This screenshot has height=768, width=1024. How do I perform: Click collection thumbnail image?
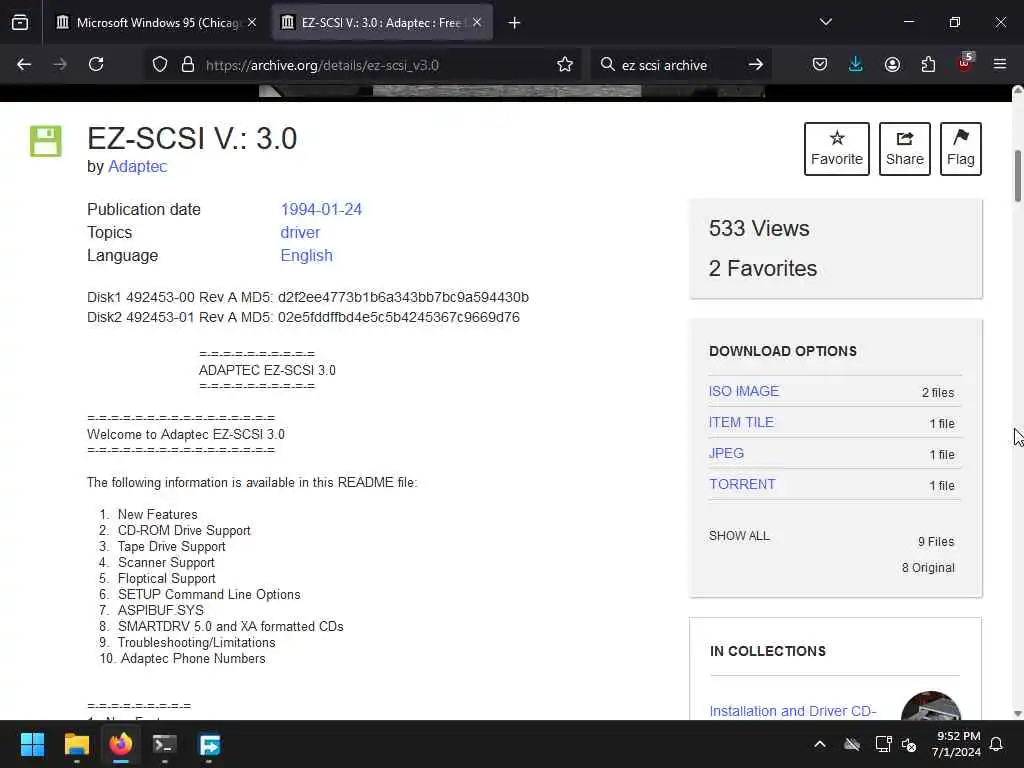coord(931,707)
